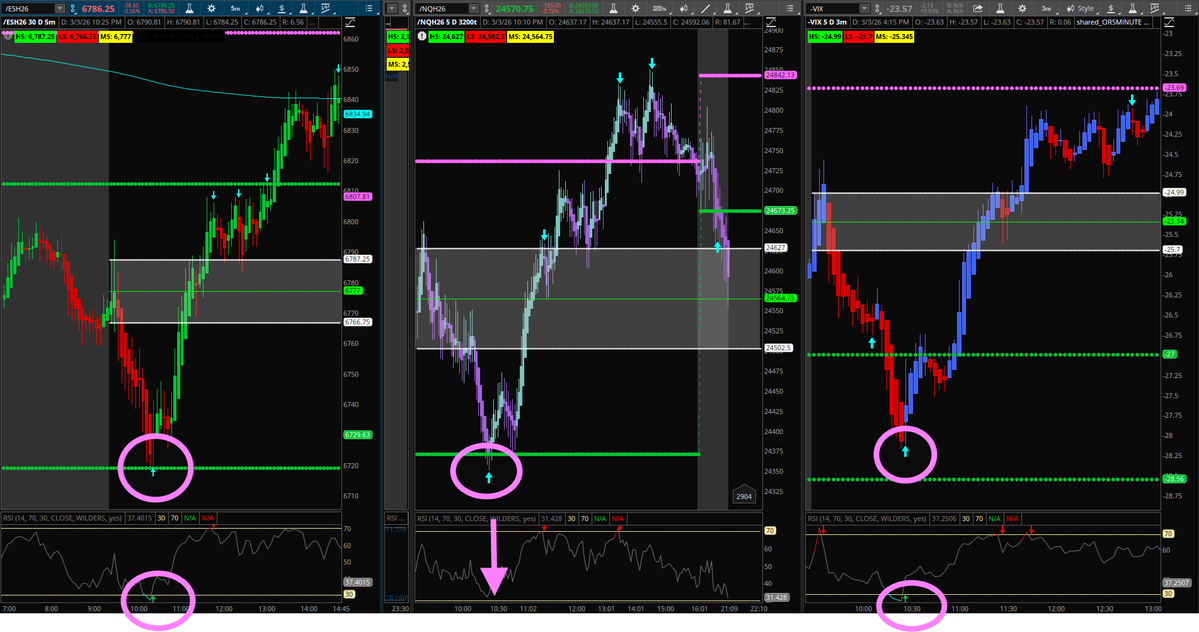Open the list menu icon in /NQH26 chart

(790, 8)
